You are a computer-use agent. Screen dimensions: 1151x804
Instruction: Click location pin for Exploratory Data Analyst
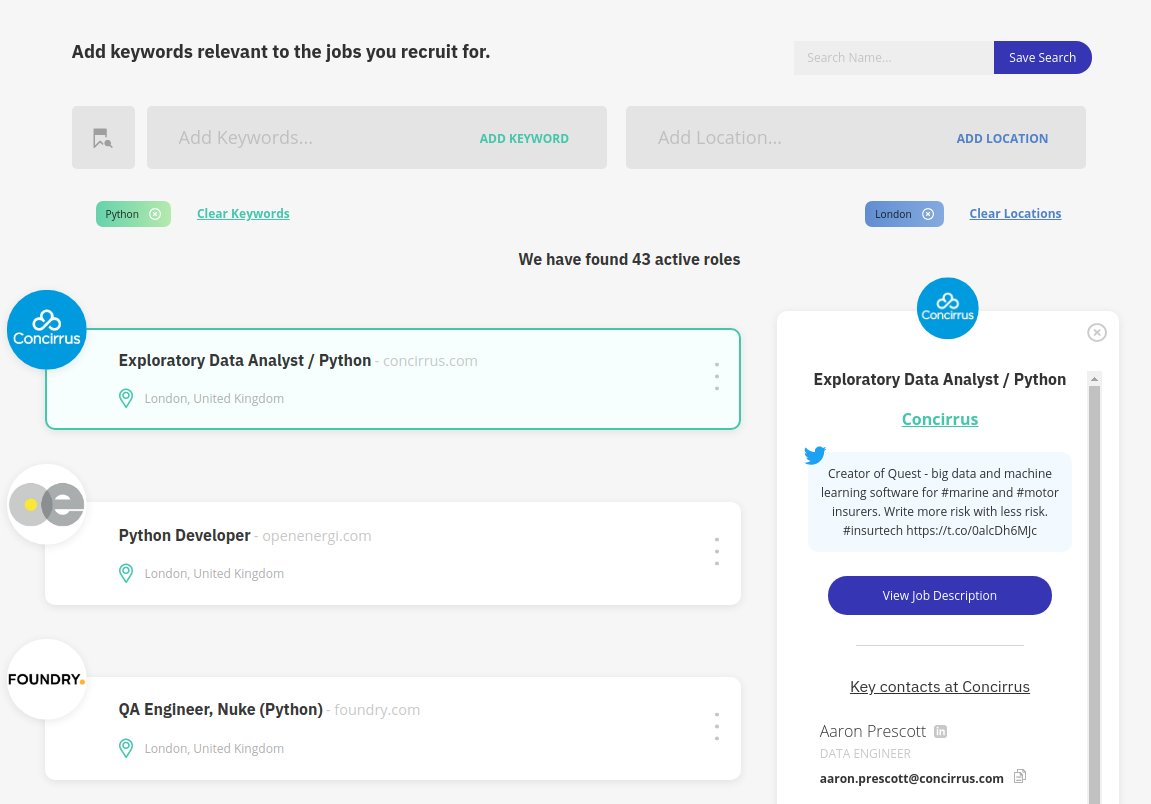coord(126,398)
